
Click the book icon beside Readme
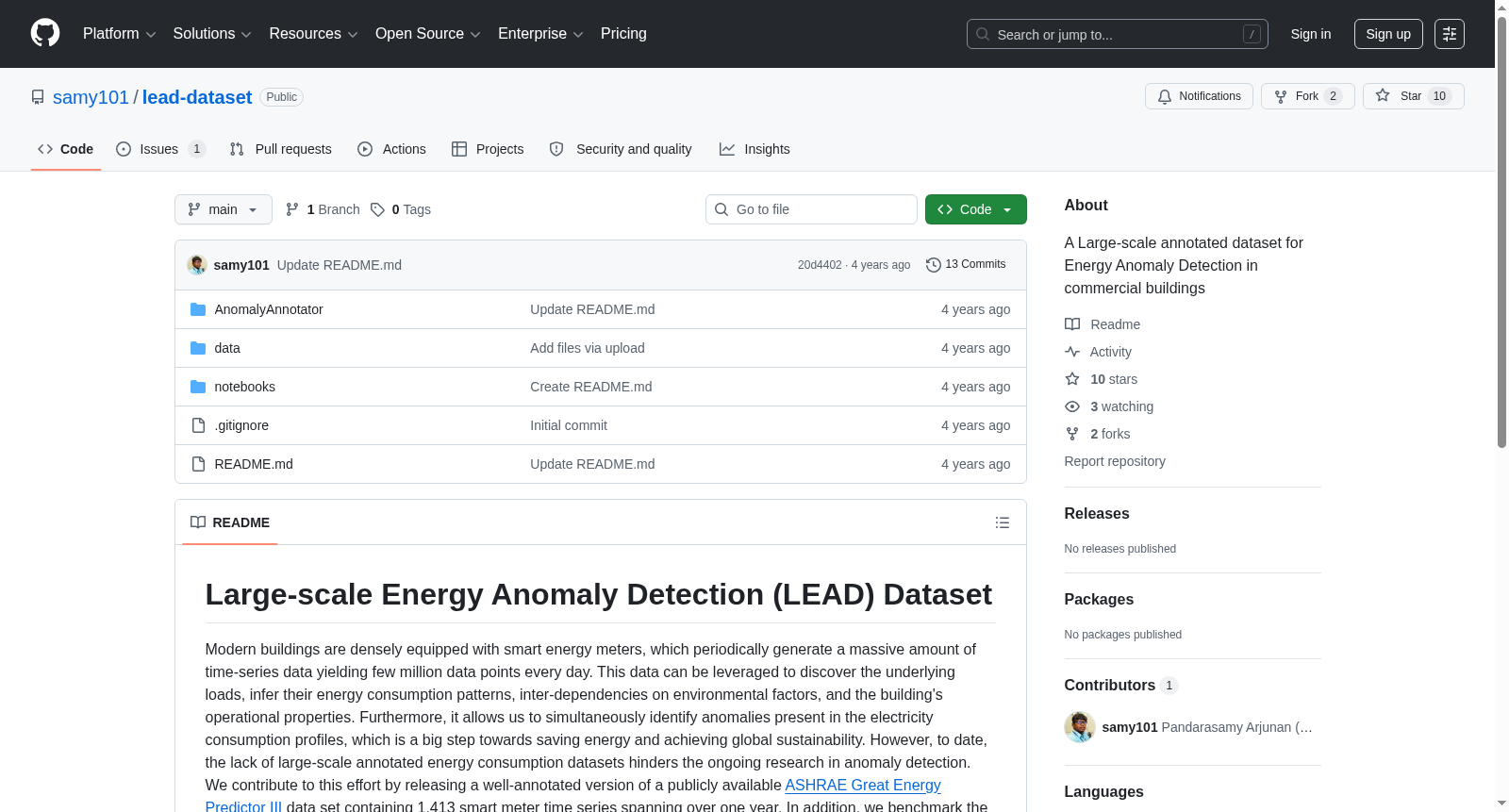click(1072, 324)
